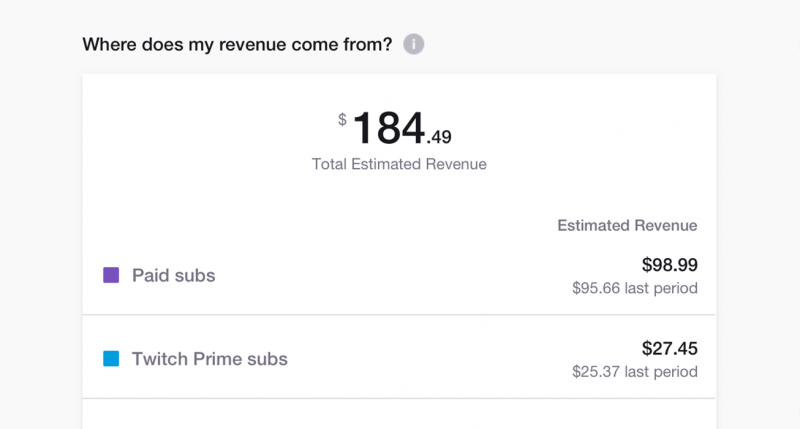Click the Total Estimated Revenue caption
Viewport: 800px width, 429px height.
click(399, 164)
